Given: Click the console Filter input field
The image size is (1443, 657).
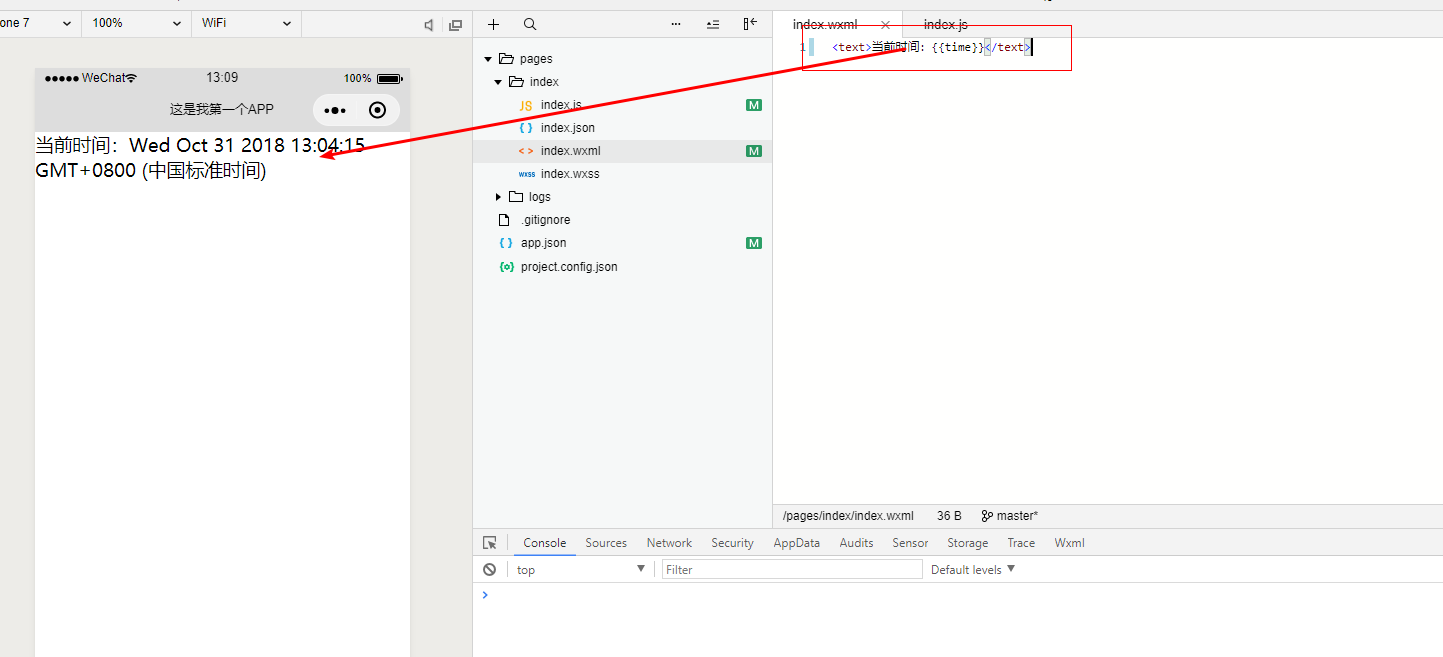Looking at the screenshot, I should [792, 569].
